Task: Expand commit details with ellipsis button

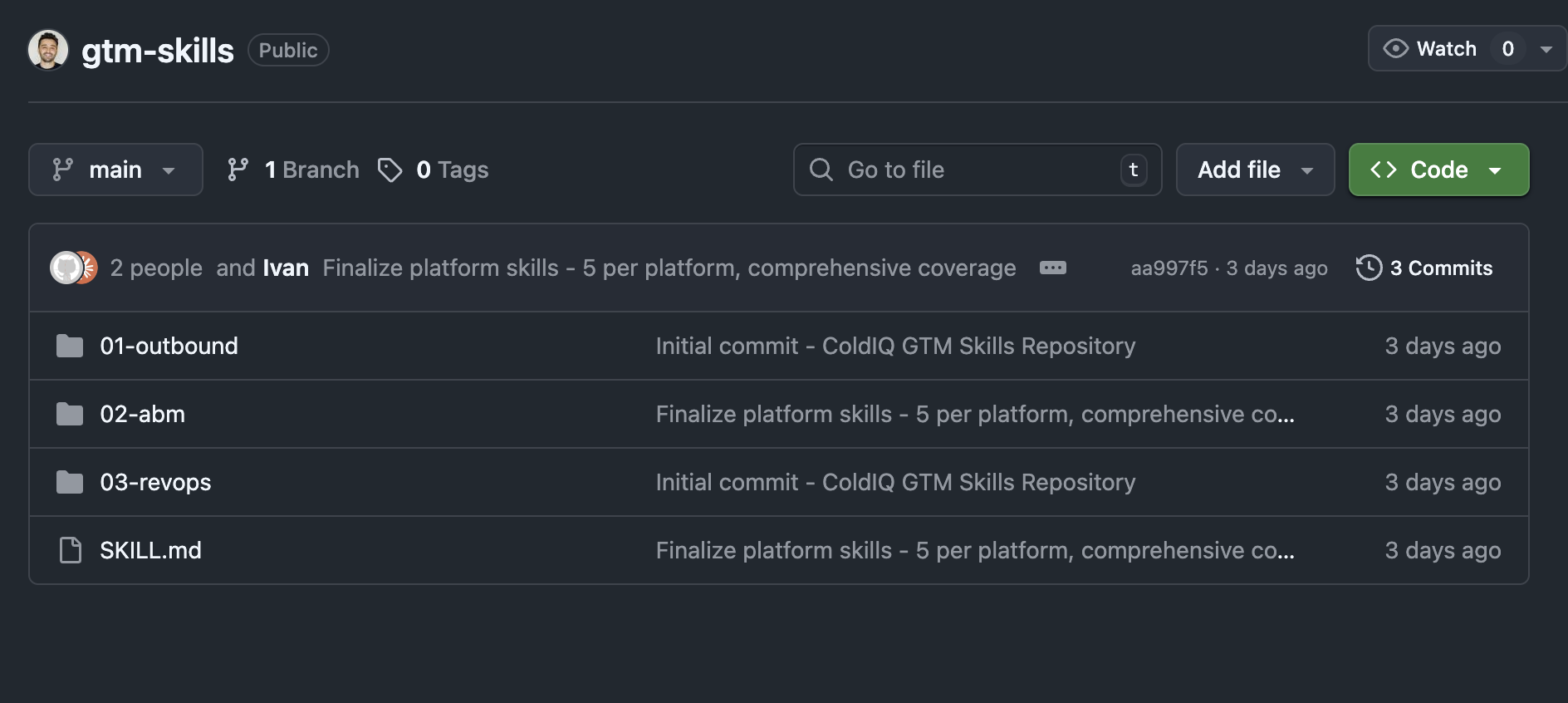Action: tap(1053, 268)
